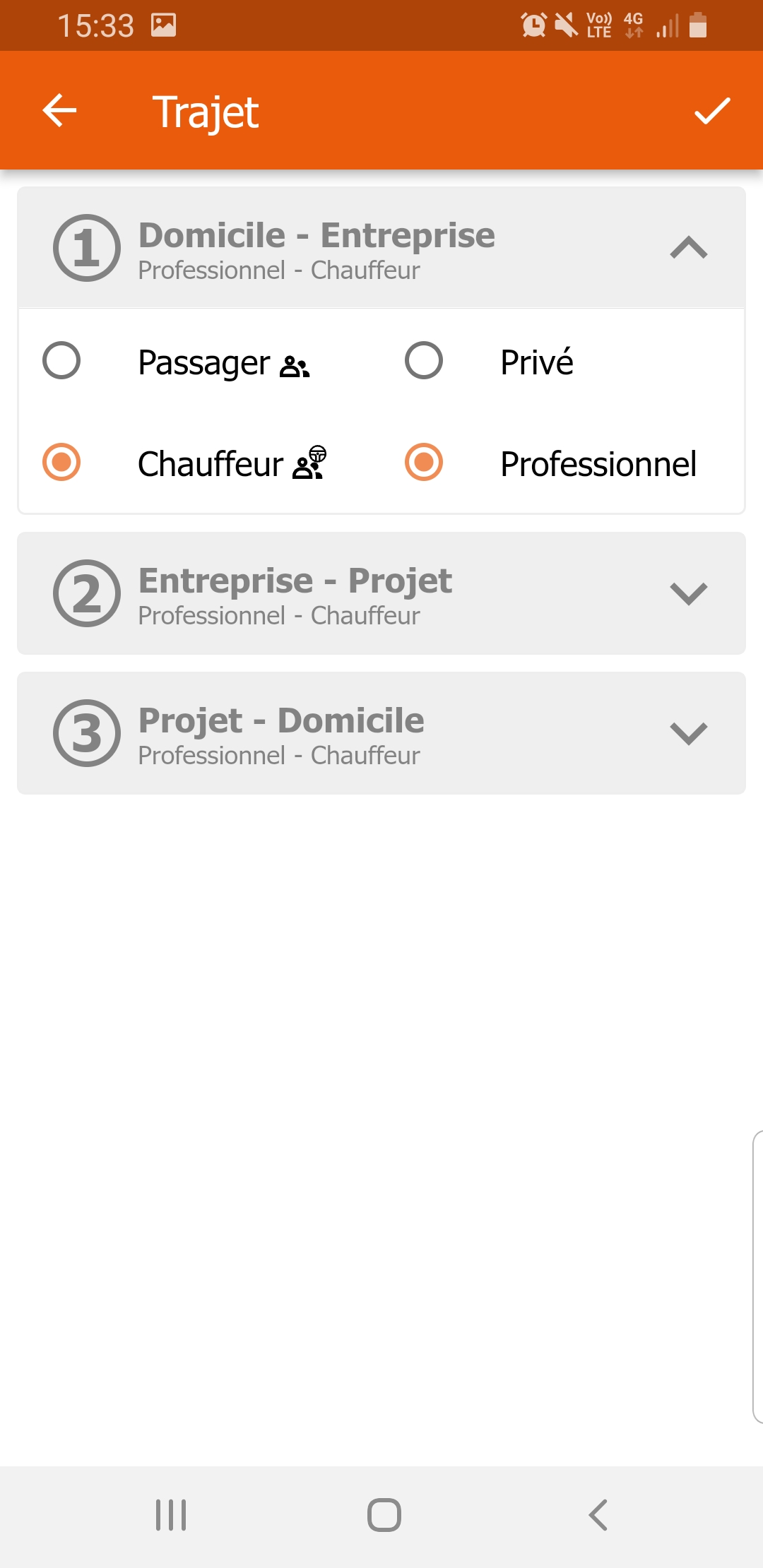Select the Passager radio button
The image size is (763, 1568).
coord(61,361)
